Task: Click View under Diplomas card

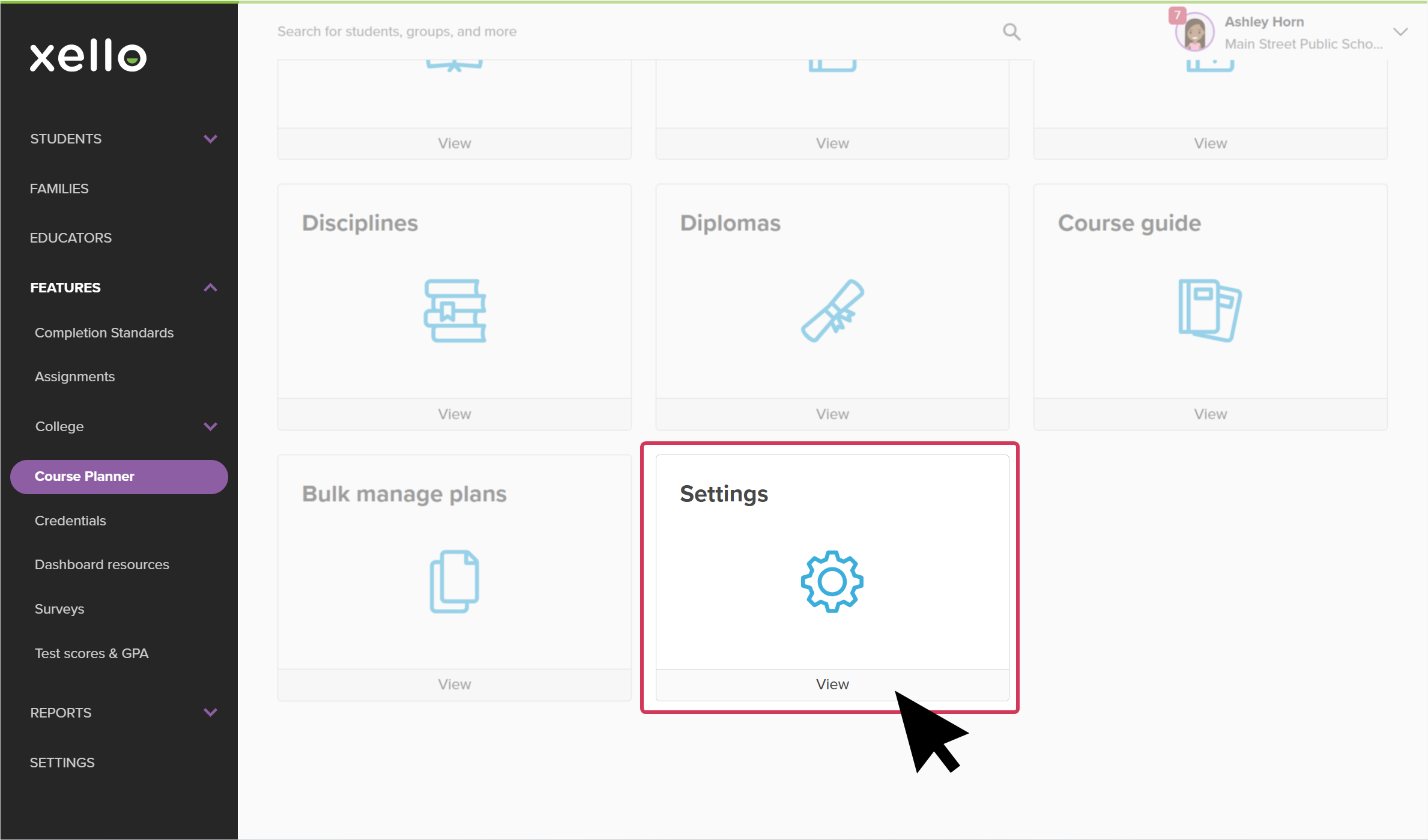Action: (832, 414)
